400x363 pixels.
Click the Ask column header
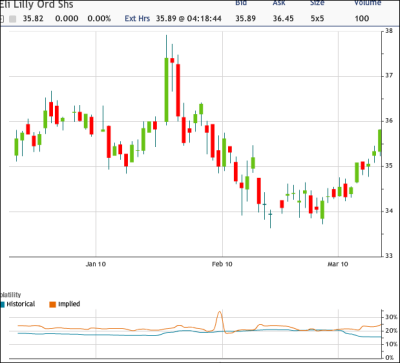click(x=279, y=3)
